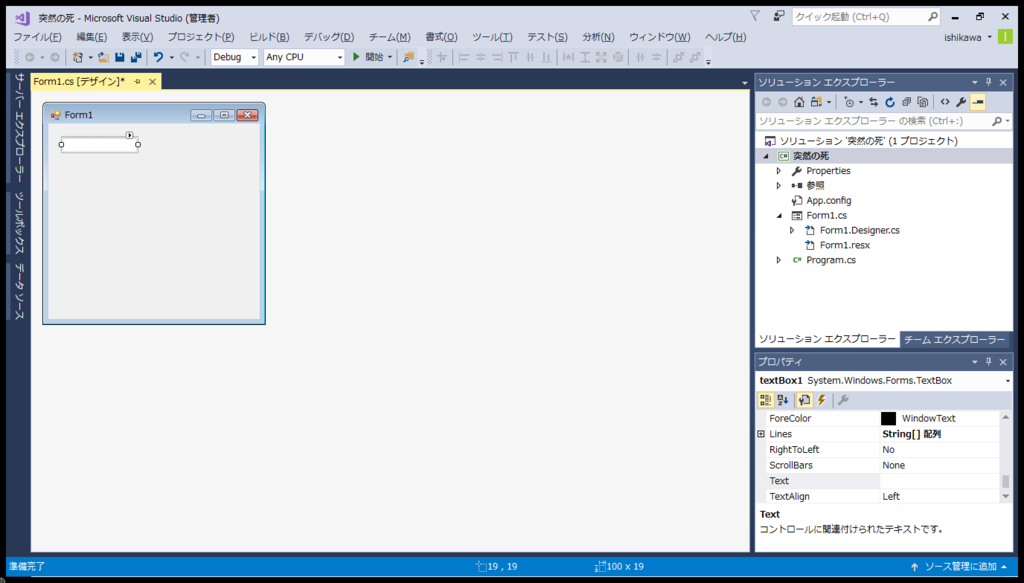Click the Find in Files toolbar icon

(408, 57)
